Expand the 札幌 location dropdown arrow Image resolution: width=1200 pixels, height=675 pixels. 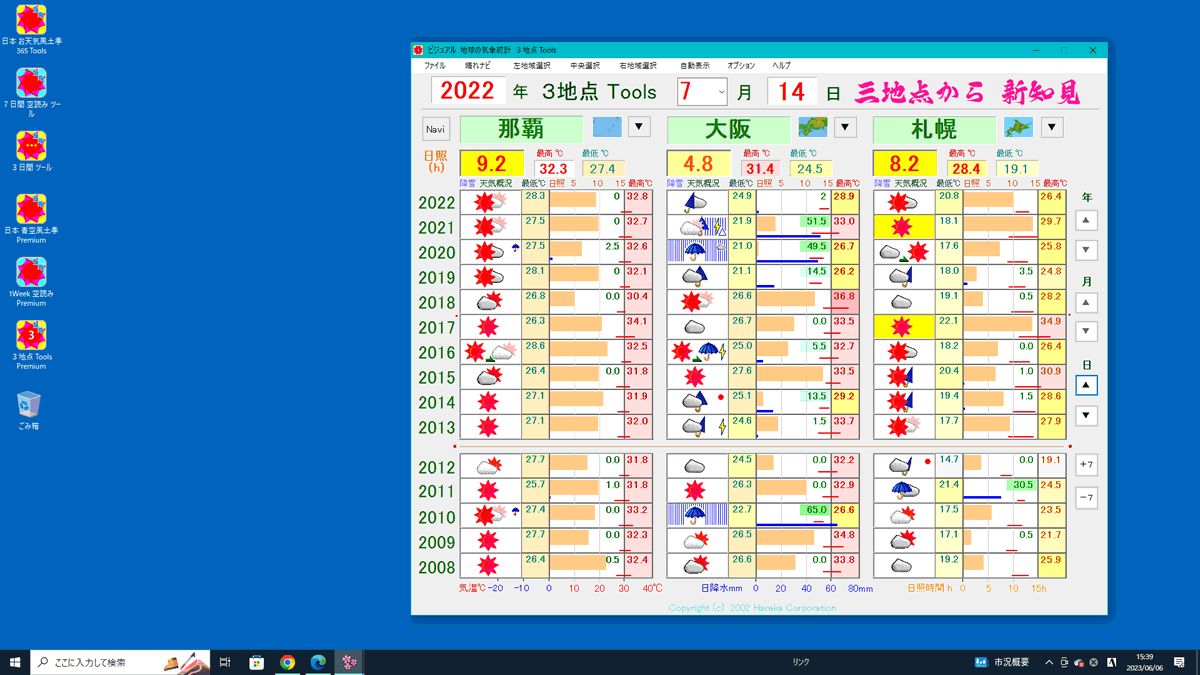[x=1051, y=127]
